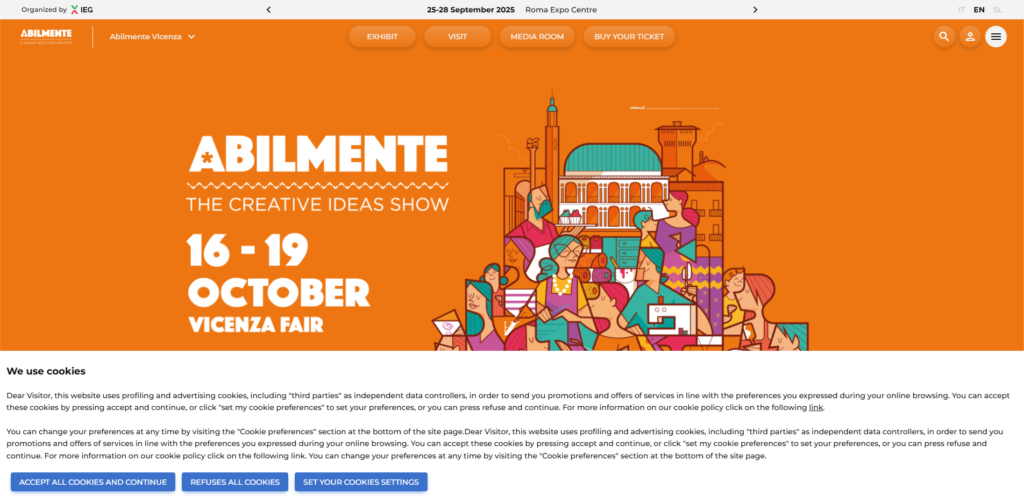Open the MEDIA ROOM menu

(537, 37)
